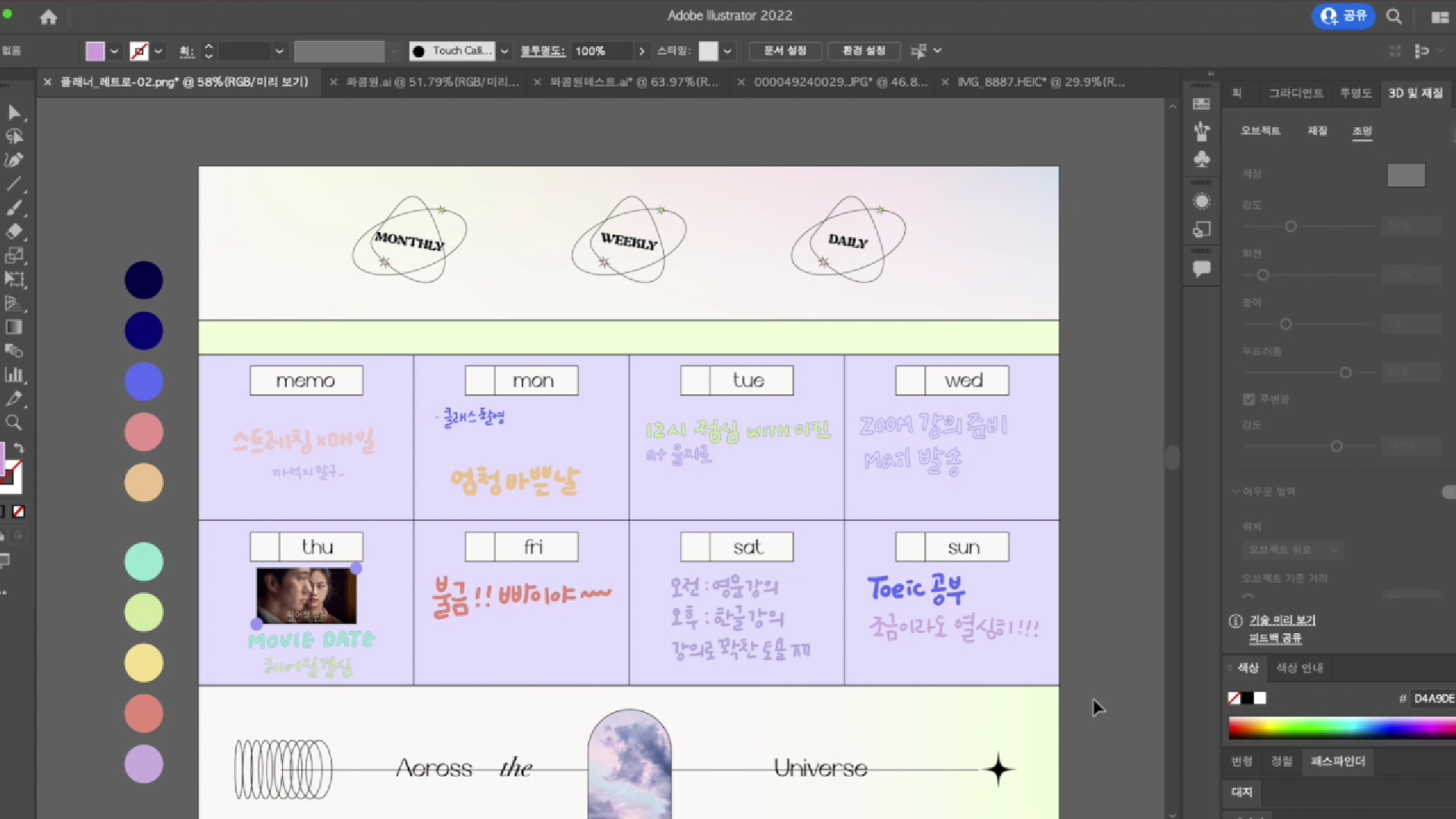Switch to the 그라디언트 panel tab
This screenshot has width=1456, height=819.
[1296, 93]
